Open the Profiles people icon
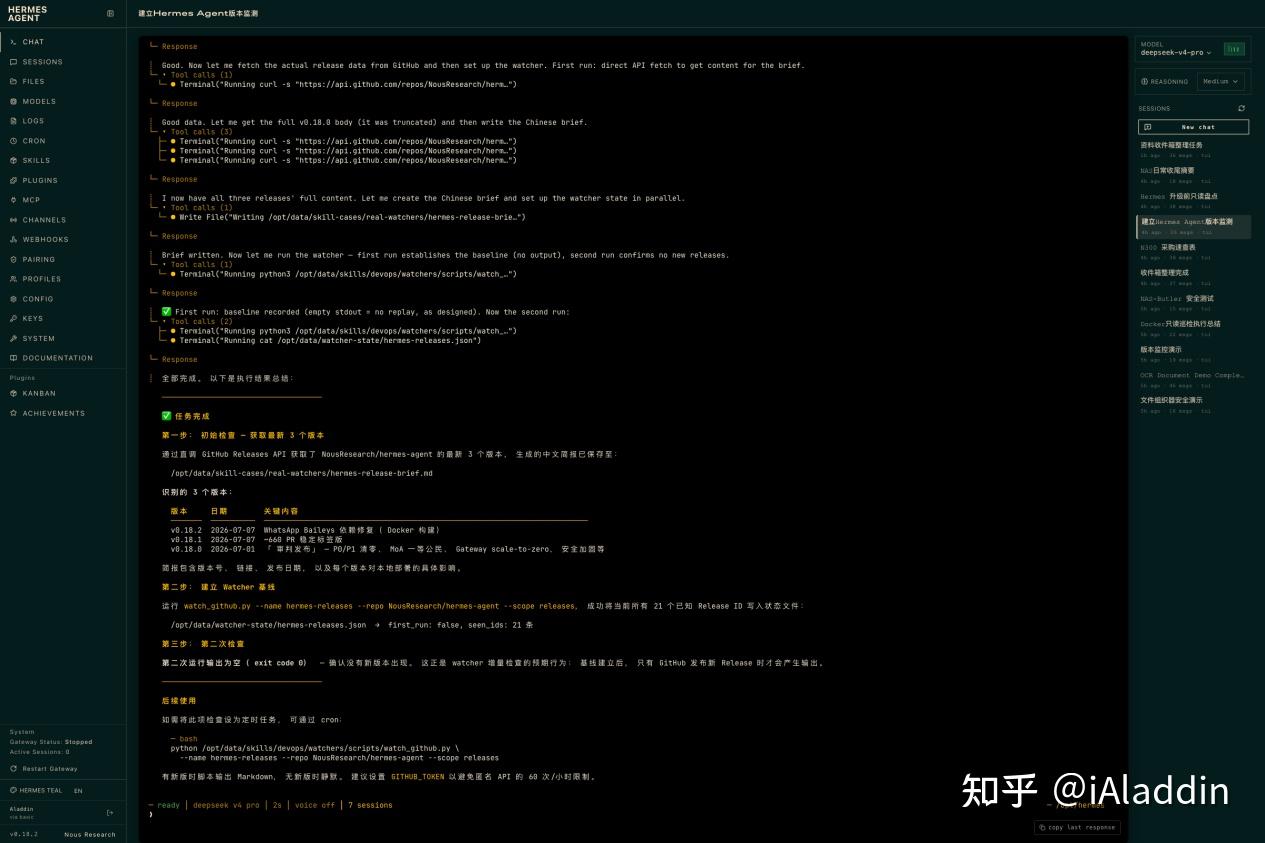Viewport: 1265px width, 843px height. click(x=13, y=279)
